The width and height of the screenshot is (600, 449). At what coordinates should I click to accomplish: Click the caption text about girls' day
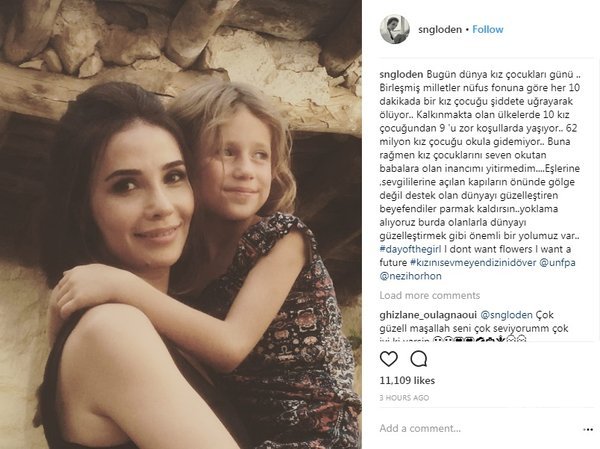tap(480, 175)
